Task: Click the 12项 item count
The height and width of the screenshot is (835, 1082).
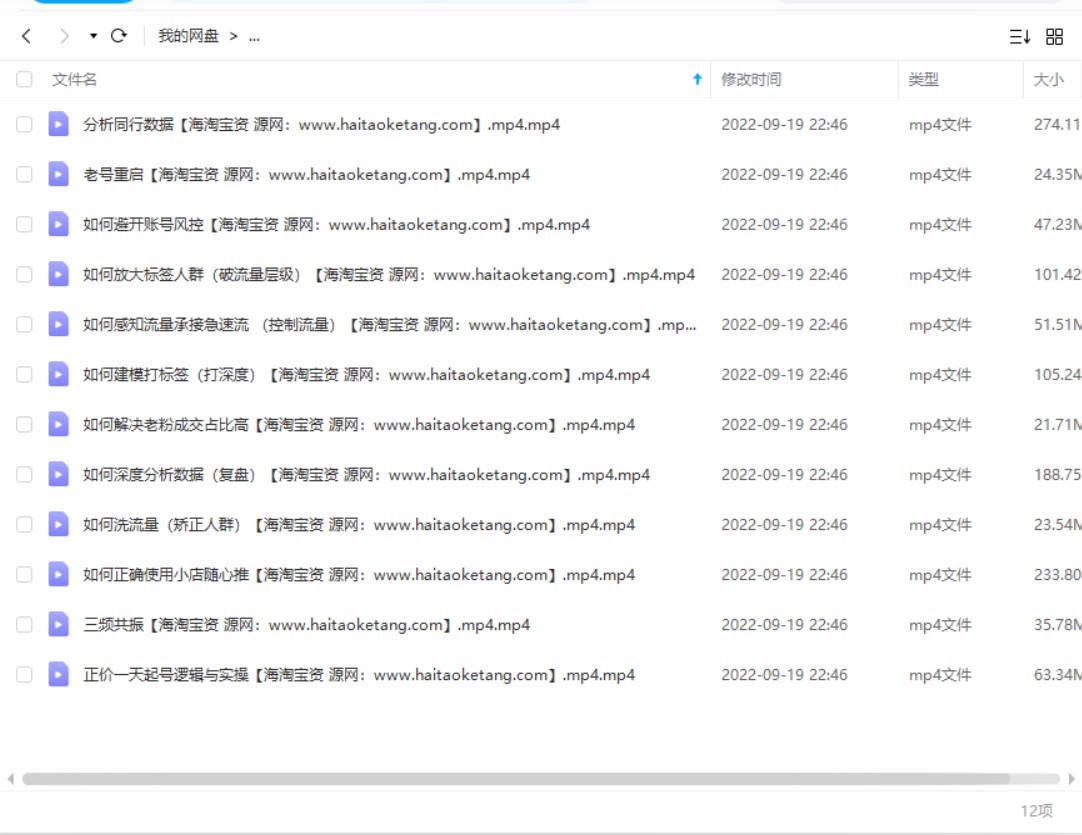Action: pyautogui.click(x=1036, y=811)
